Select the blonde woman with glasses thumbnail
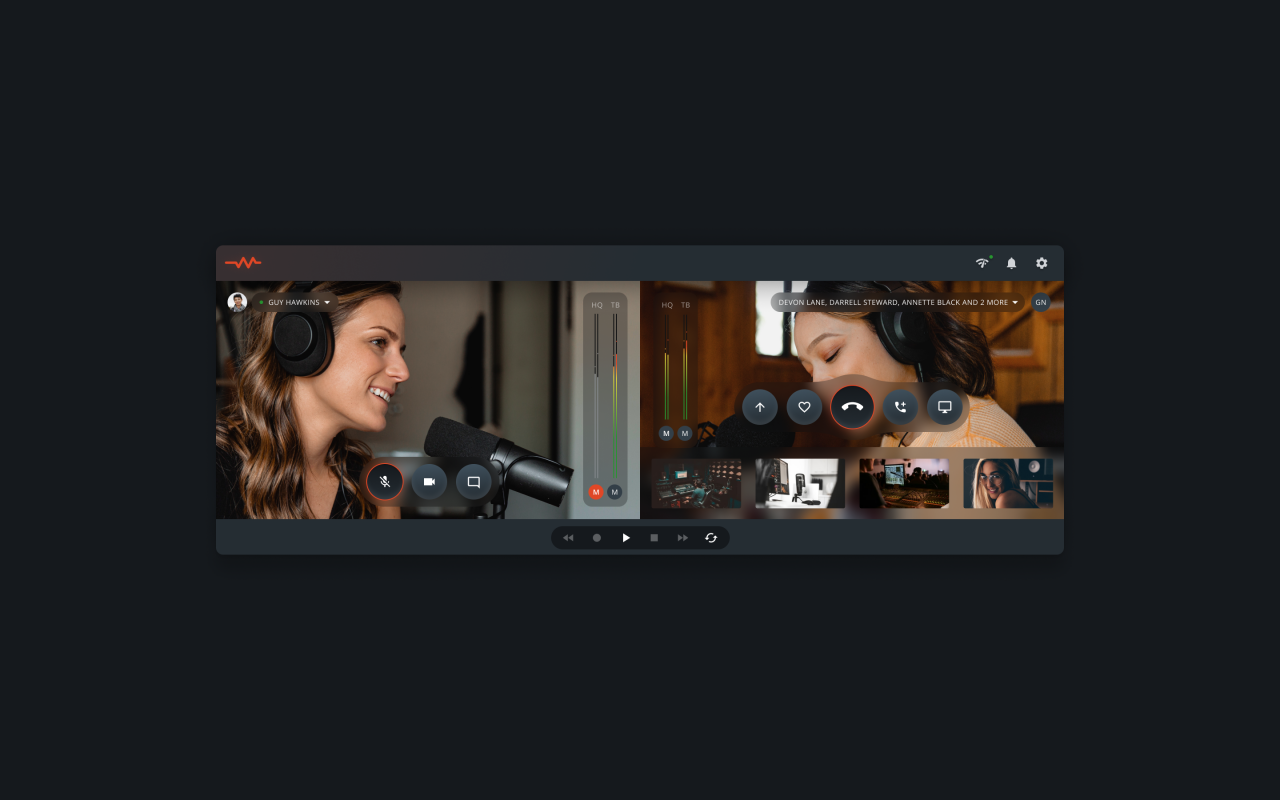The image size is (1280, 800). click(1007, 483)
